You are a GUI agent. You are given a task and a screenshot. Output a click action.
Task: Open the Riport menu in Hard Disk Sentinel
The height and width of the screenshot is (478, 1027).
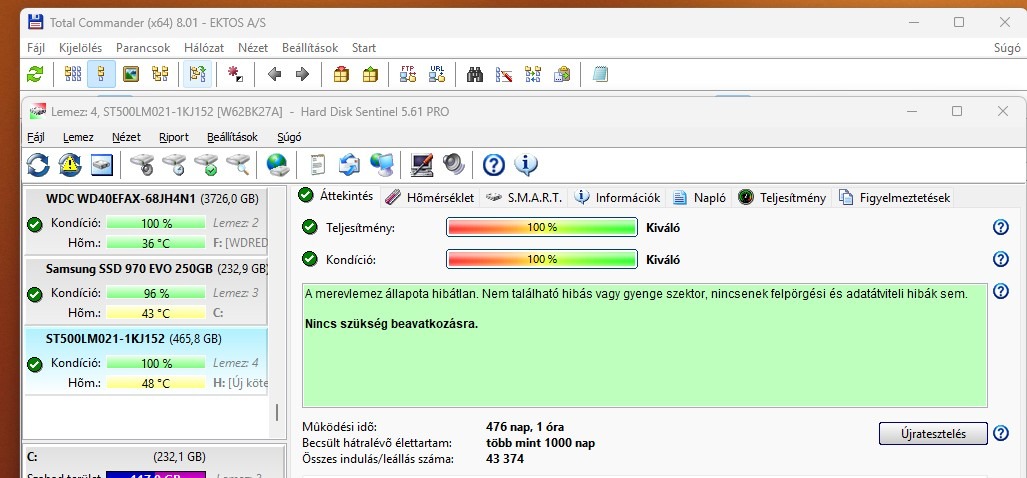(x=174, y=138)
